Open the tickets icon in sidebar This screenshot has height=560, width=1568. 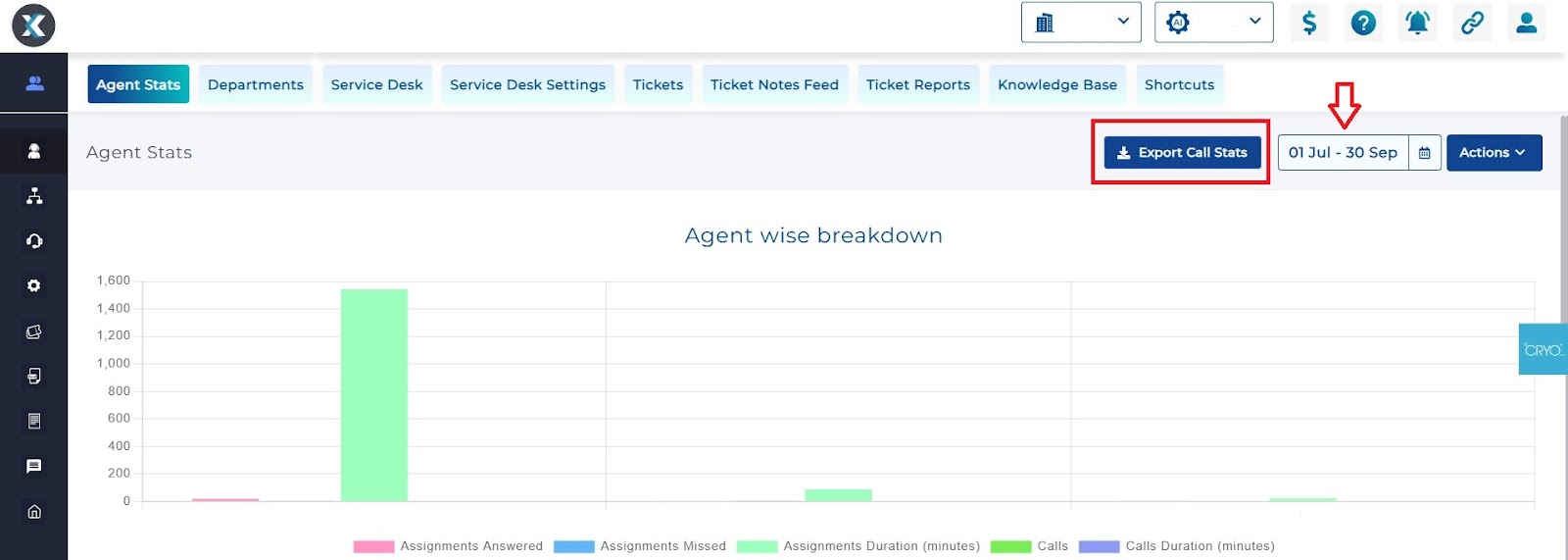34,331
